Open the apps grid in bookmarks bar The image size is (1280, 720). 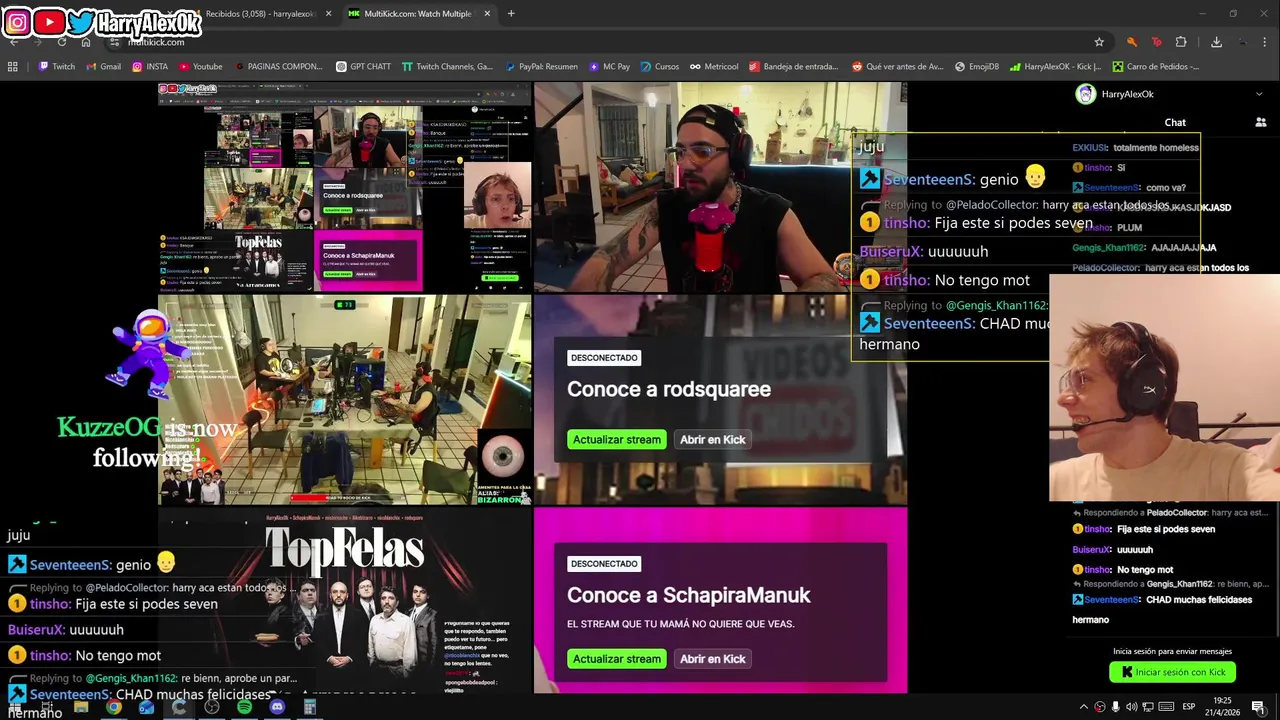[13, 67]
